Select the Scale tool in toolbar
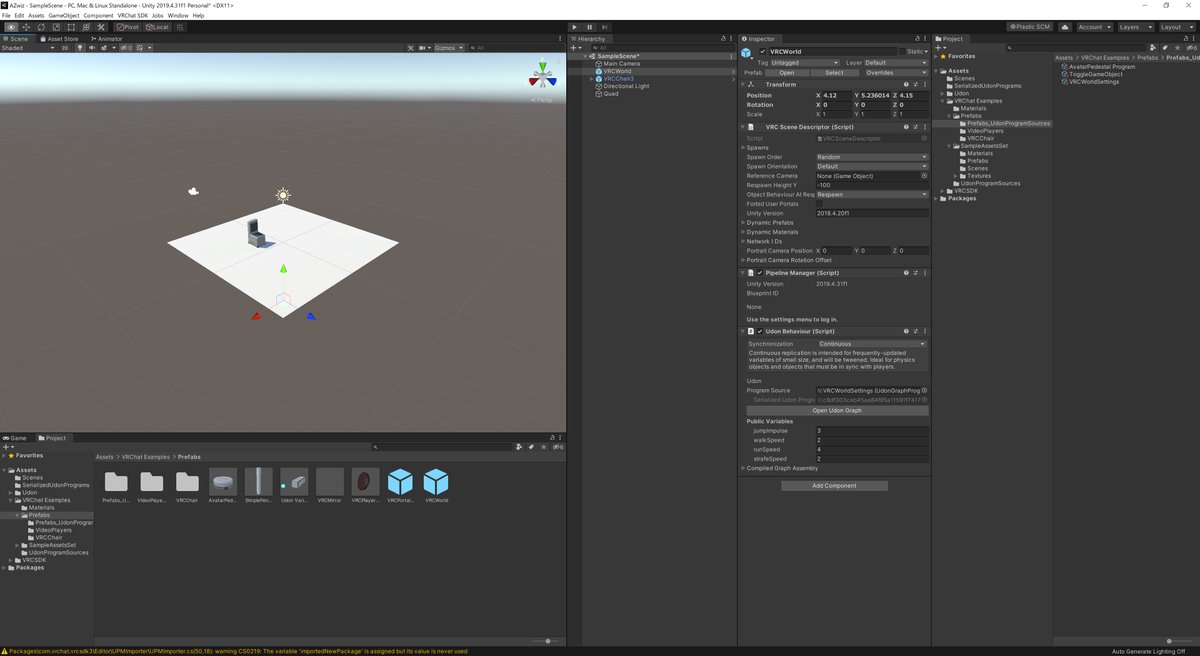Viewport: 1200px width, 656px height. (56, 27)
